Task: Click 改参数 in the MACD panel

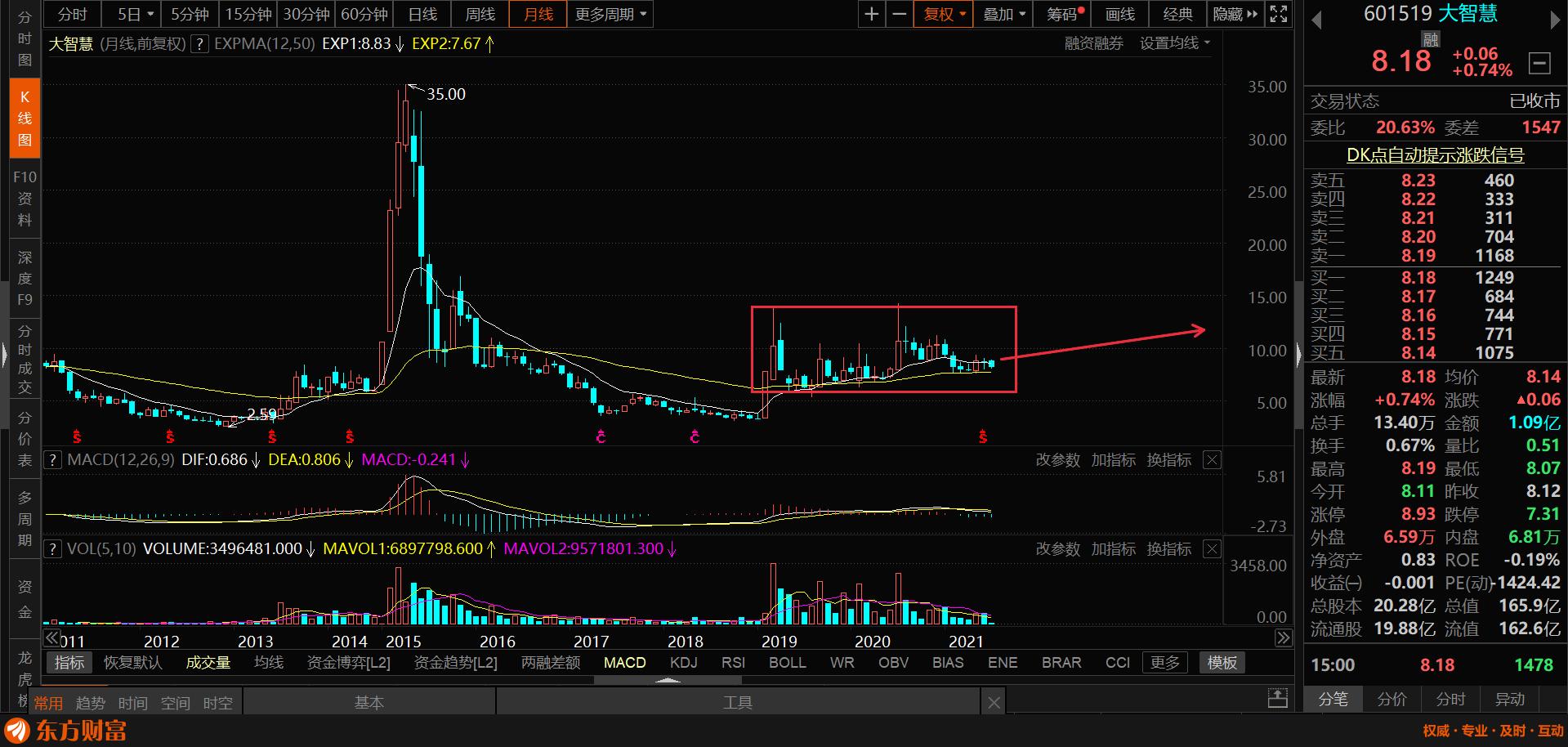Action: tap(1058, 460)
